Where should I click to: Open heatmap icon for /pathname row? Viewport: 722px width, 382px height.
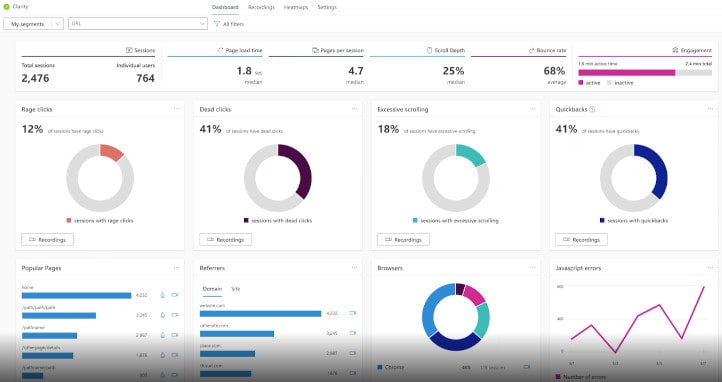click(163, 335)
